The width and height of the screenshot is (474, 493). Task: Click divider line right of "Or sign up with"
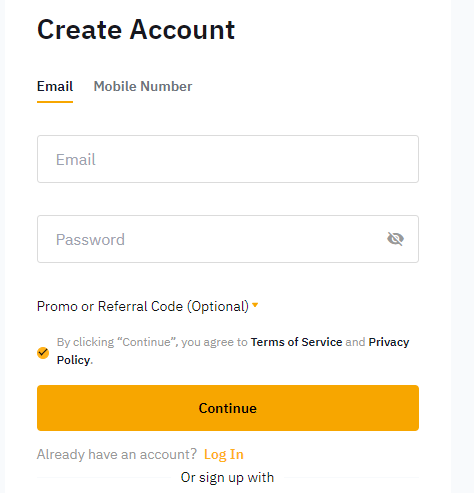(351, 477)
